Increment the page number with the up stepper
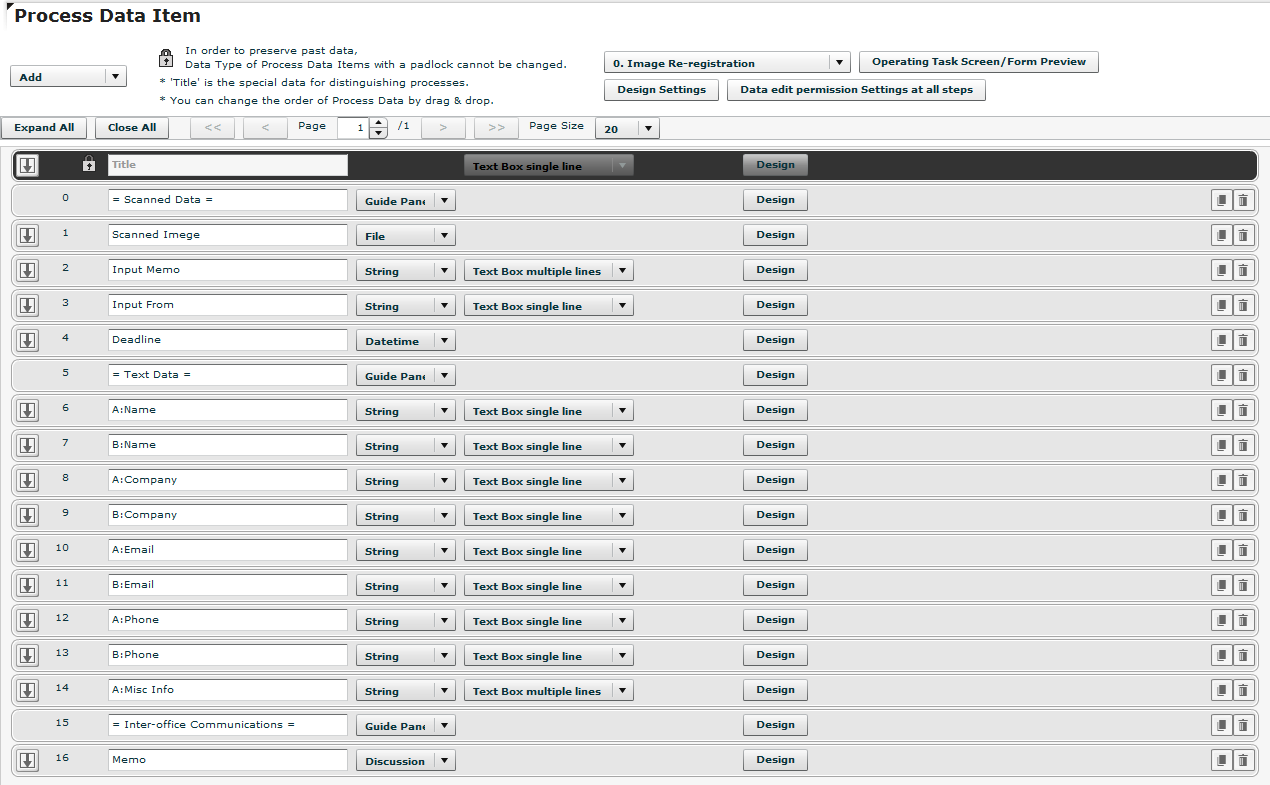This screenshot has width=1270, height=785. click(x=377, y=123)
